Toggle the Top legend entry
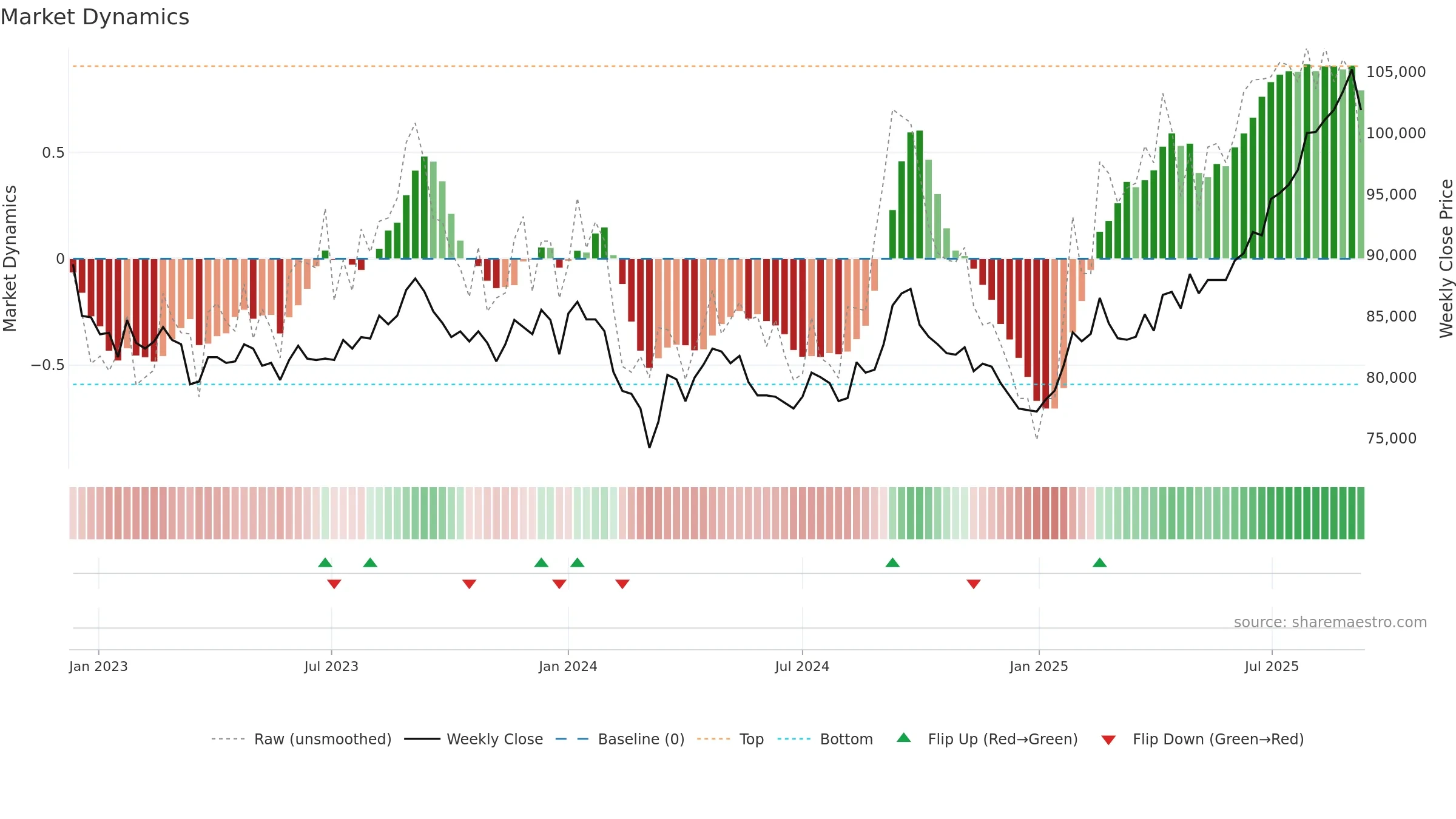The height and width of the screenshot is (819, 1456). tap(730, 739)
